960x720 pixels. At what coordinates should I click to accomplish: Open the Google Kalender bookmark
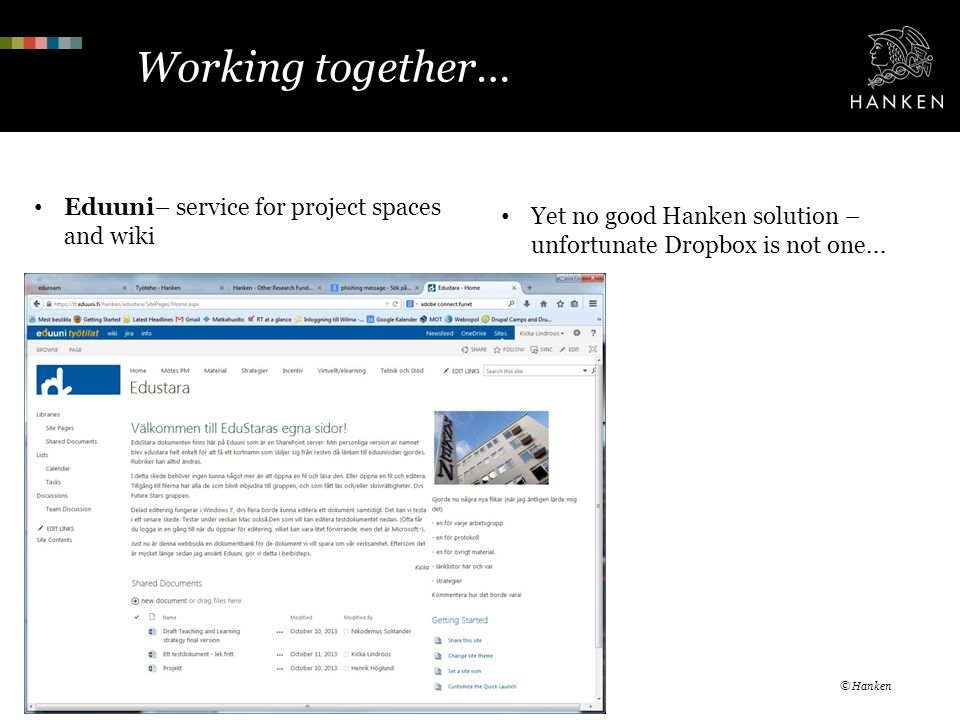[392, 320]
